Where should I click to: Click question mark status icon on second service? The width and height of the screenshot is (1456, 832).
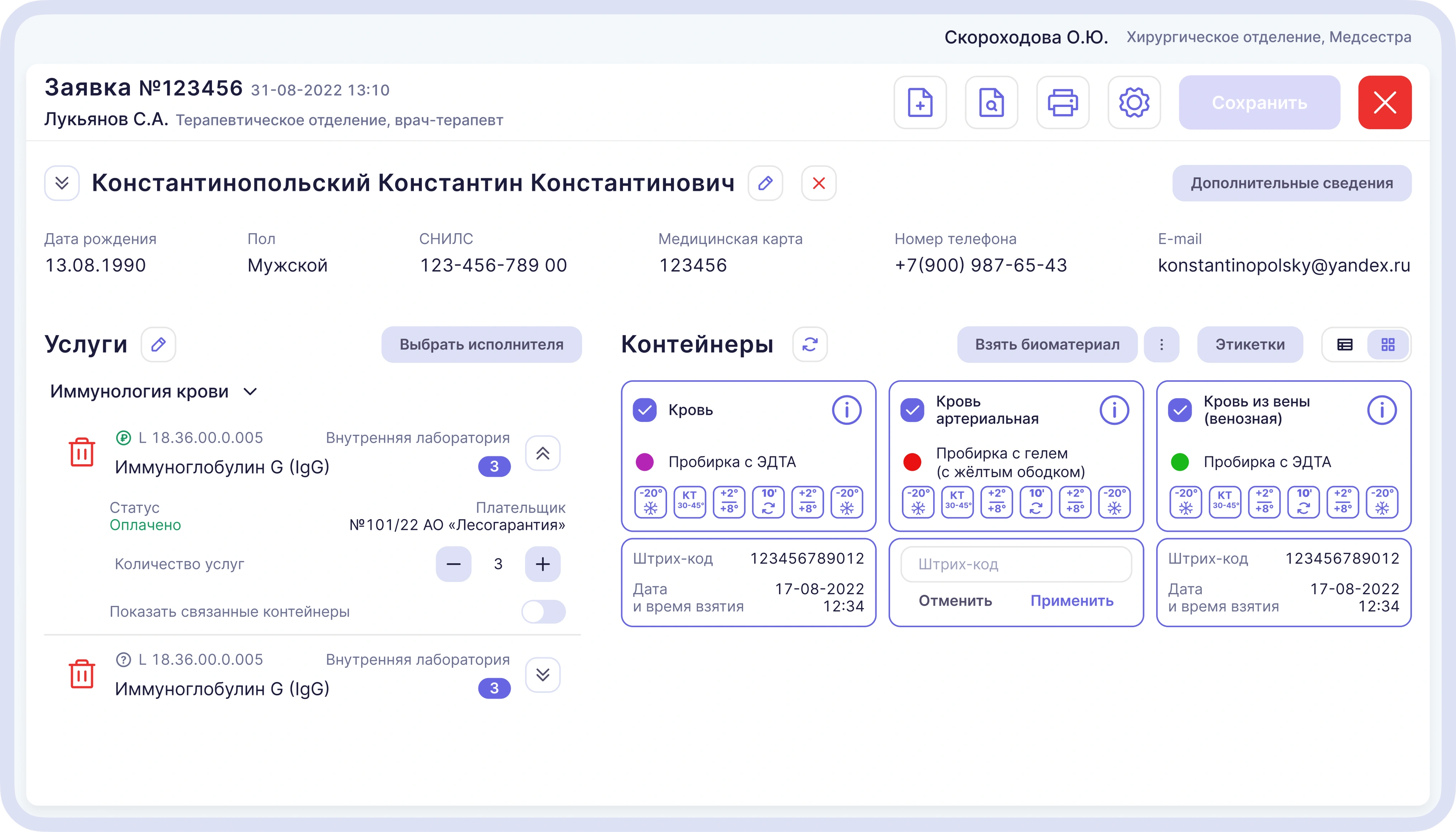[x=123, y=659]
